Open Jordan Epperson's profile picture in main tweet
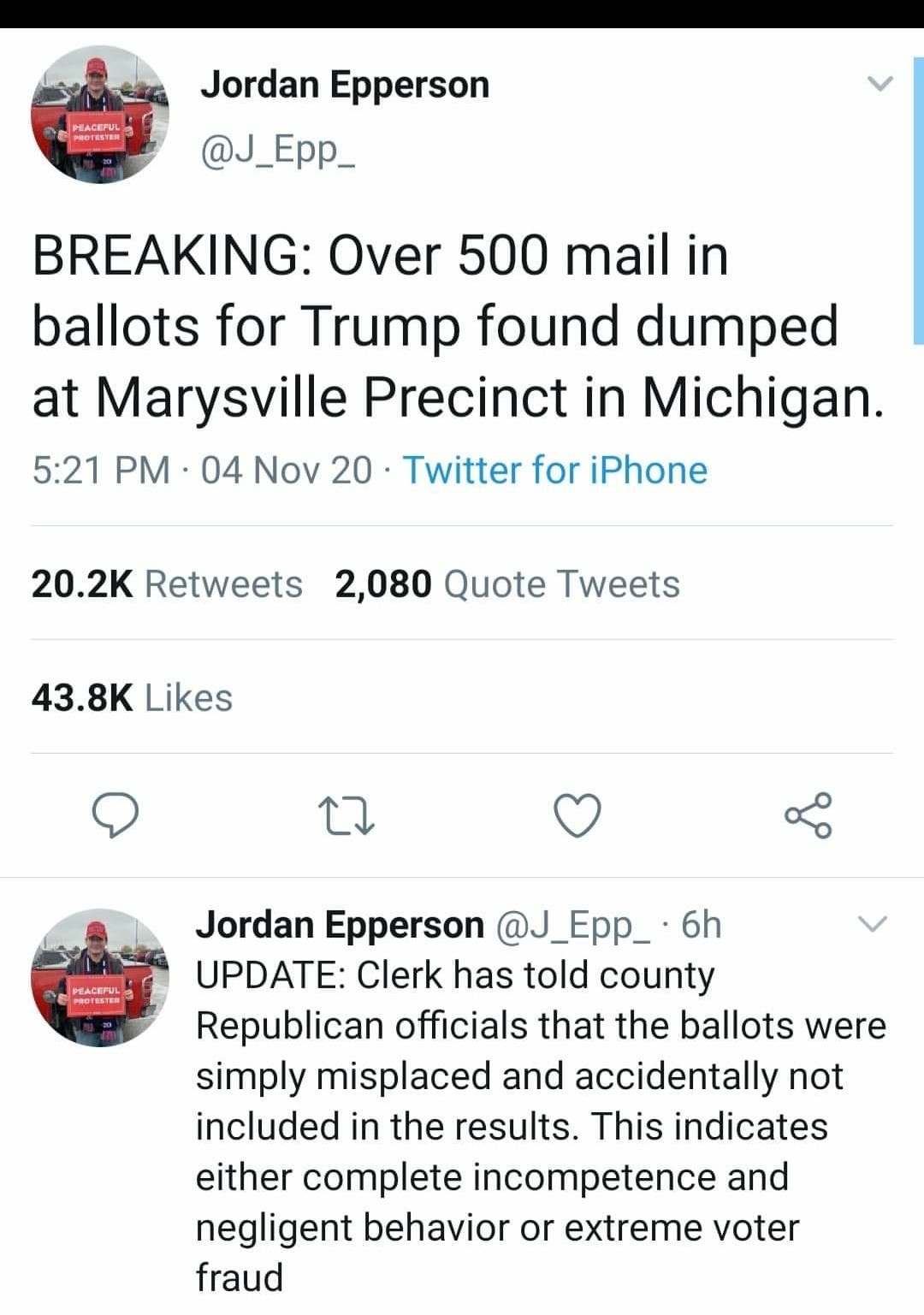Image resolution: width=924 pixels, height=1315 pixels. tap(100, 115)
